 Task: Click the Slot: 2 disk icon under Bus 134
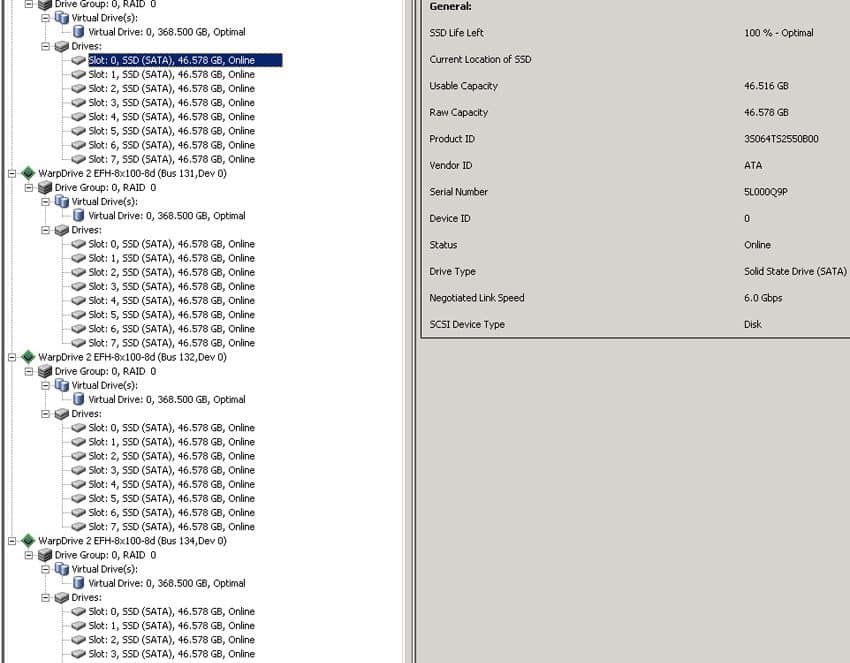pyautogui.click(x=79, y=640)
